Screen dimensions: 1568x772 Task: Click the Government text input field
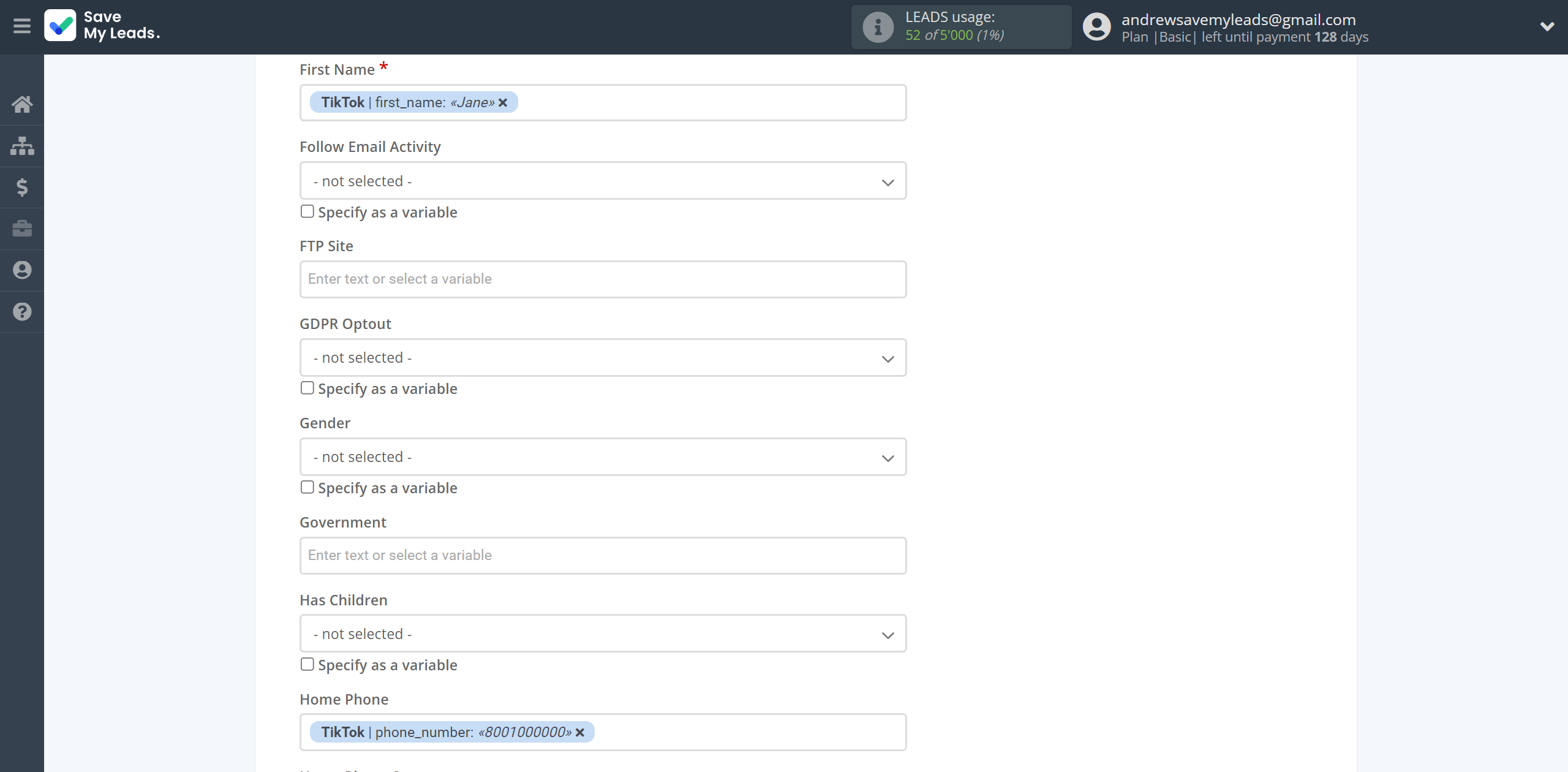coord(602,555)
